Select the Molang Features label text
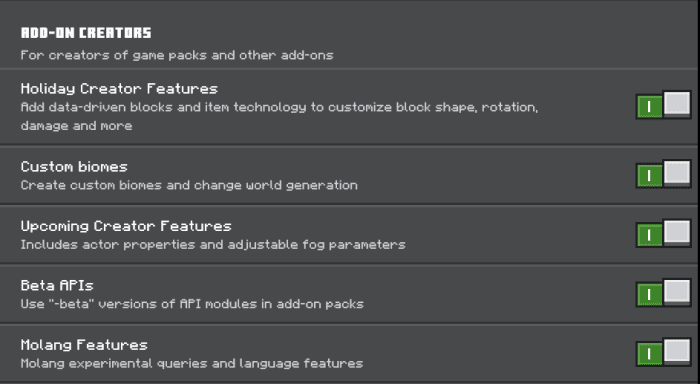The height and width of the screenshot is (384, 700). 84,345
